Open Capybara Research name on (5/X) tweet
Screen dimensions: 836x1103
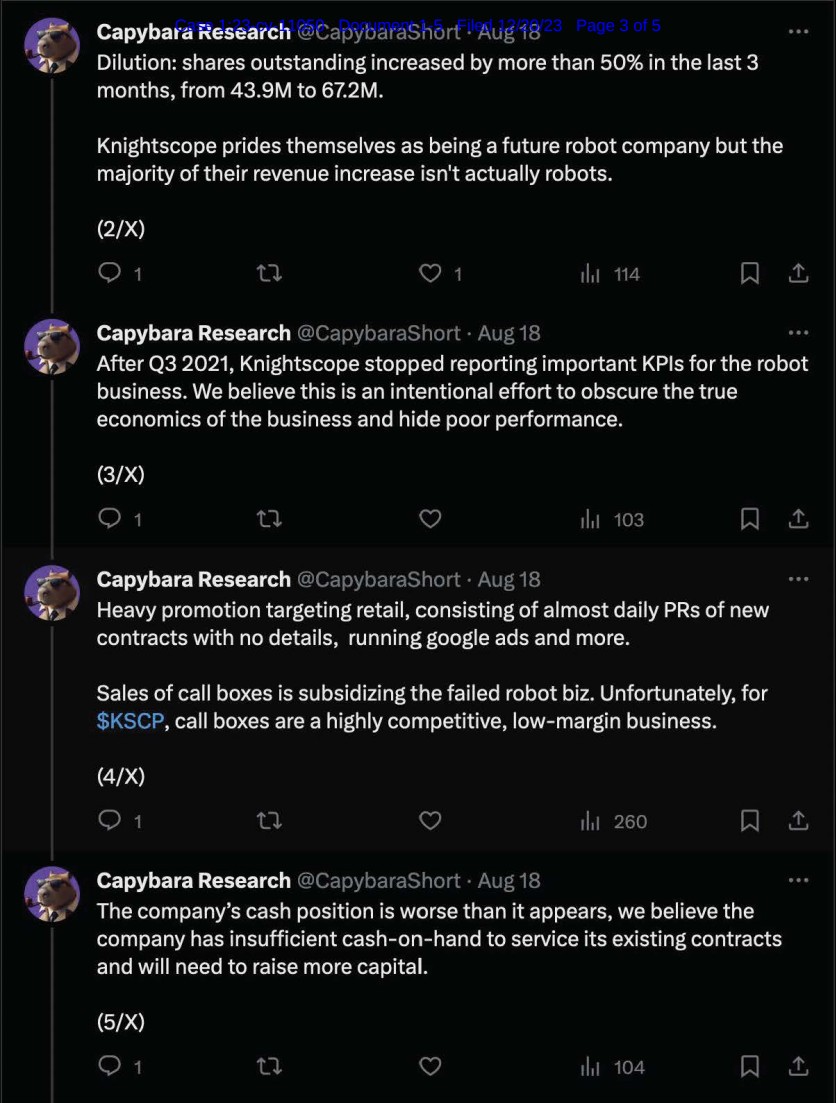[193, 880]
